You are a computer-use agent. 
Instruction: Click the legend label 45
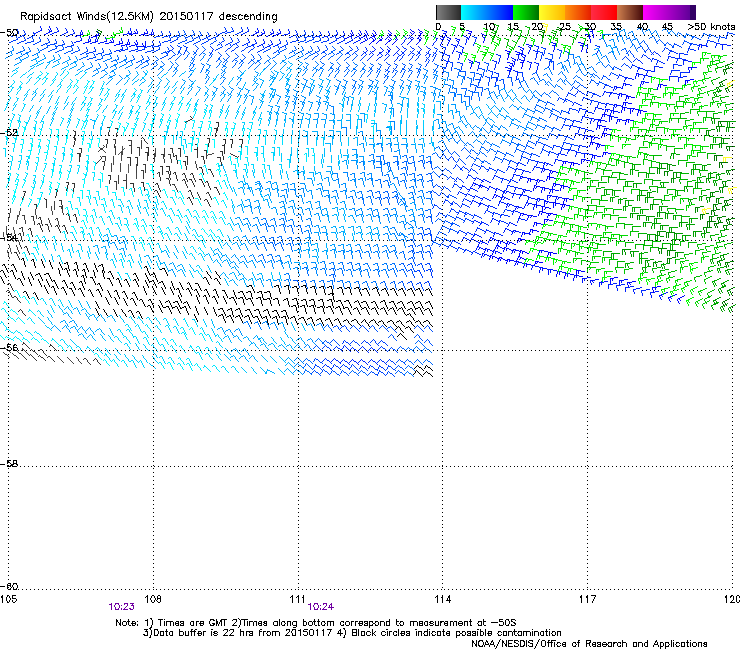point(667,27)
